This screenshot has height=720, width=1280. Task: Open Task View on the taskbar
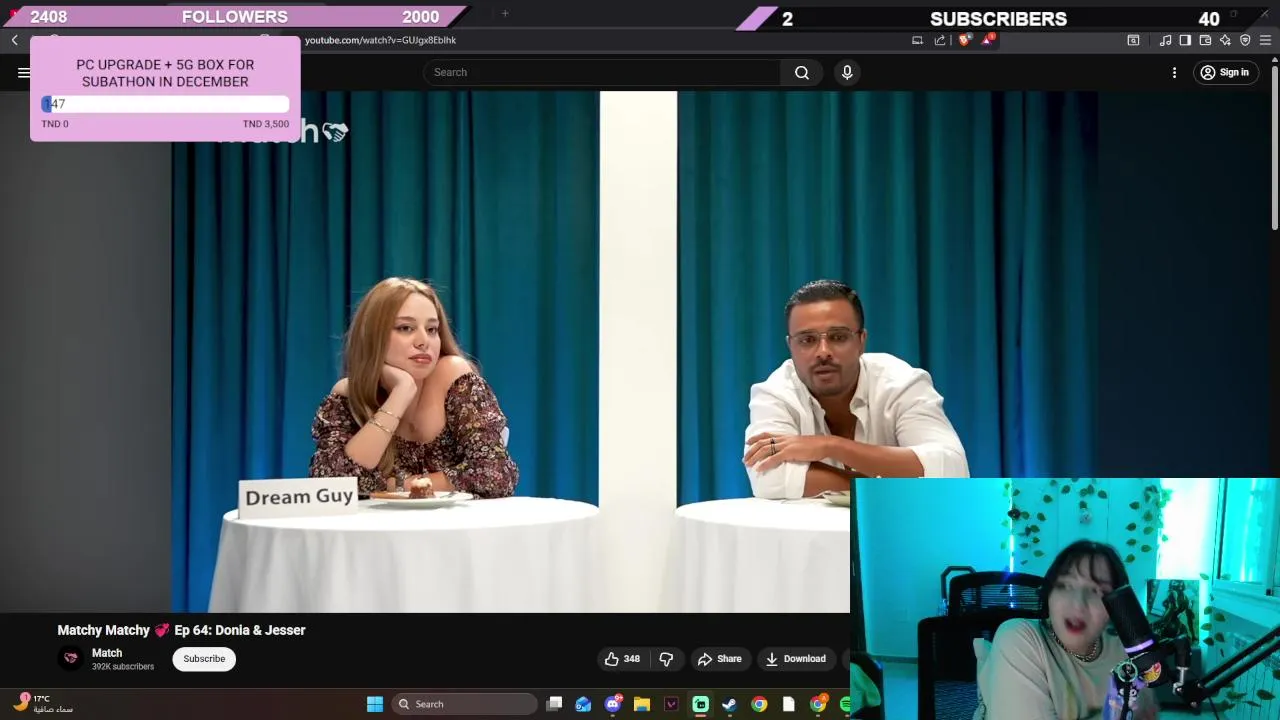(x=555, y=704)
